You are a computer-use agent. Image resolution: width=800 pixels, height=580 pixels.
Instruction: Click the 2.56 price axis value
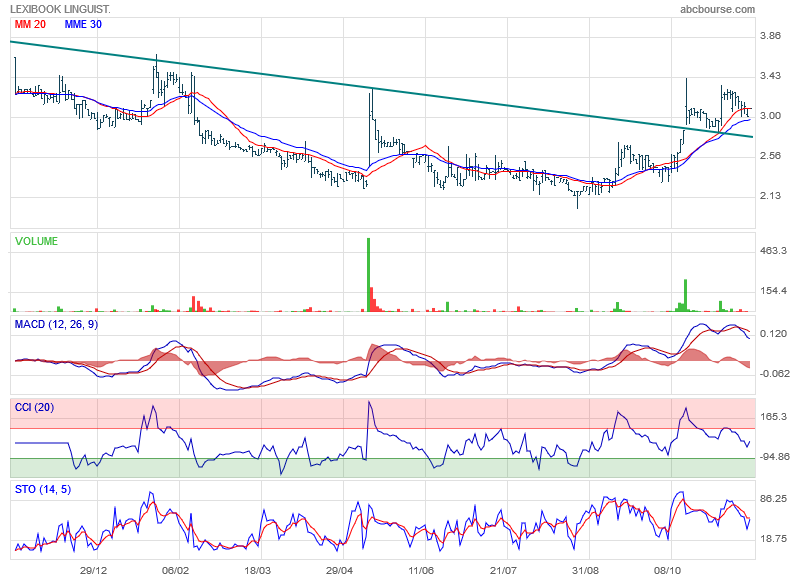tap(770, 156)
